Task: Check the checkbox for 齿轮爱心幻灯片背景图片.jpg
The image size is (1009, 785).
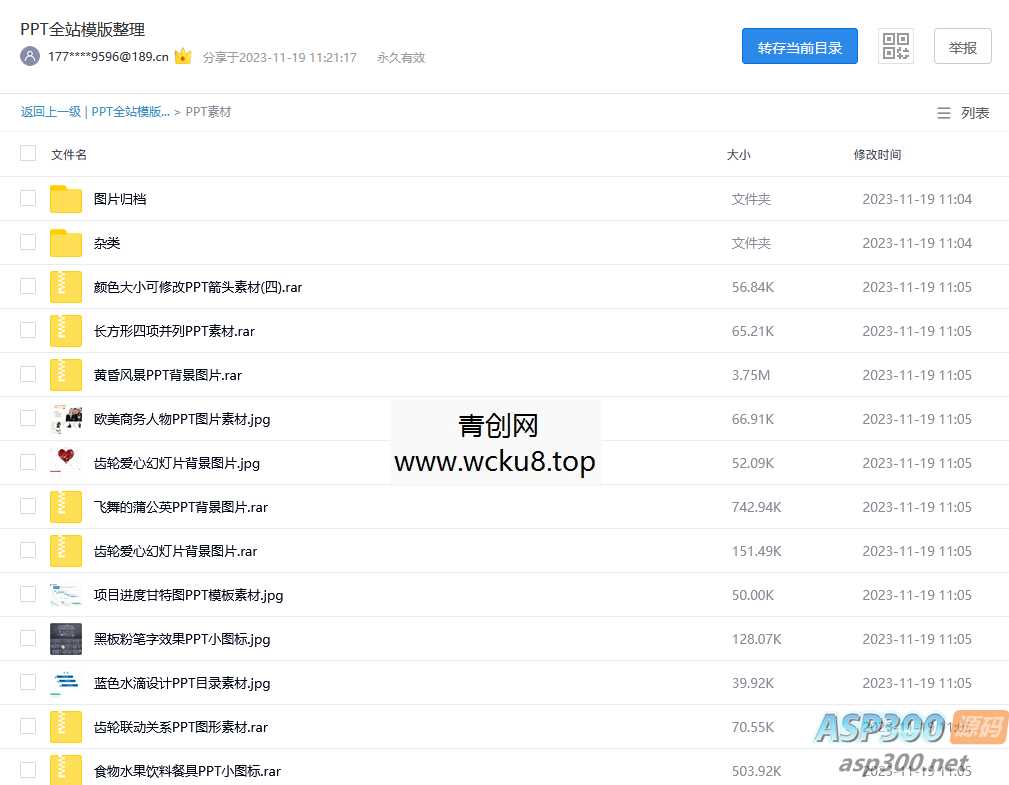Action: (x=28, y=462)
